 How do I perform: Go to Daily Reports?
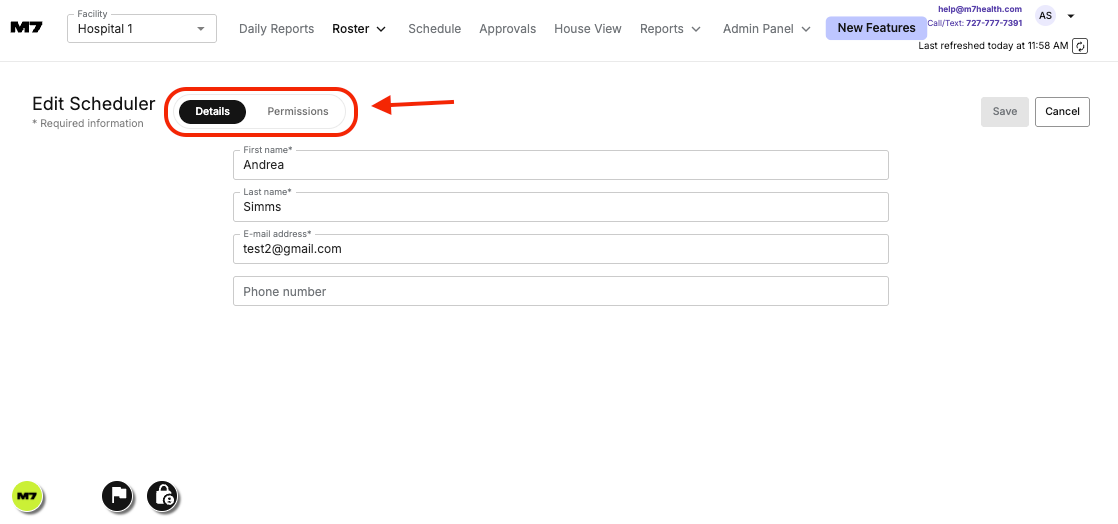click(276, 29)
